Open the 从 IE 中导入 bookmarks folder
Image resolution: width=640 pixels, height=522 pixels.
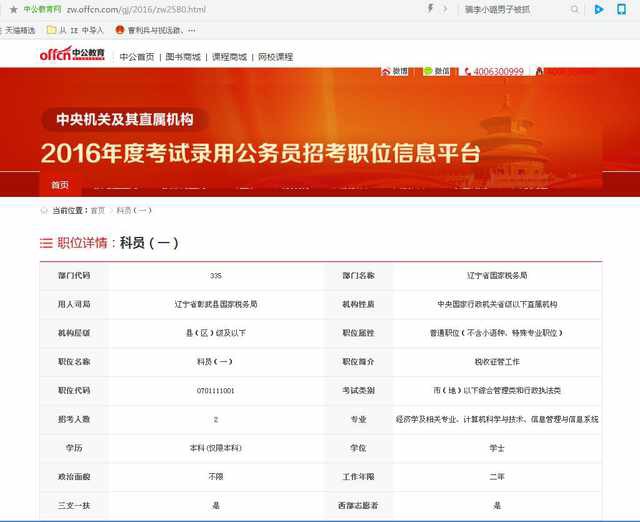coord(76,30)
